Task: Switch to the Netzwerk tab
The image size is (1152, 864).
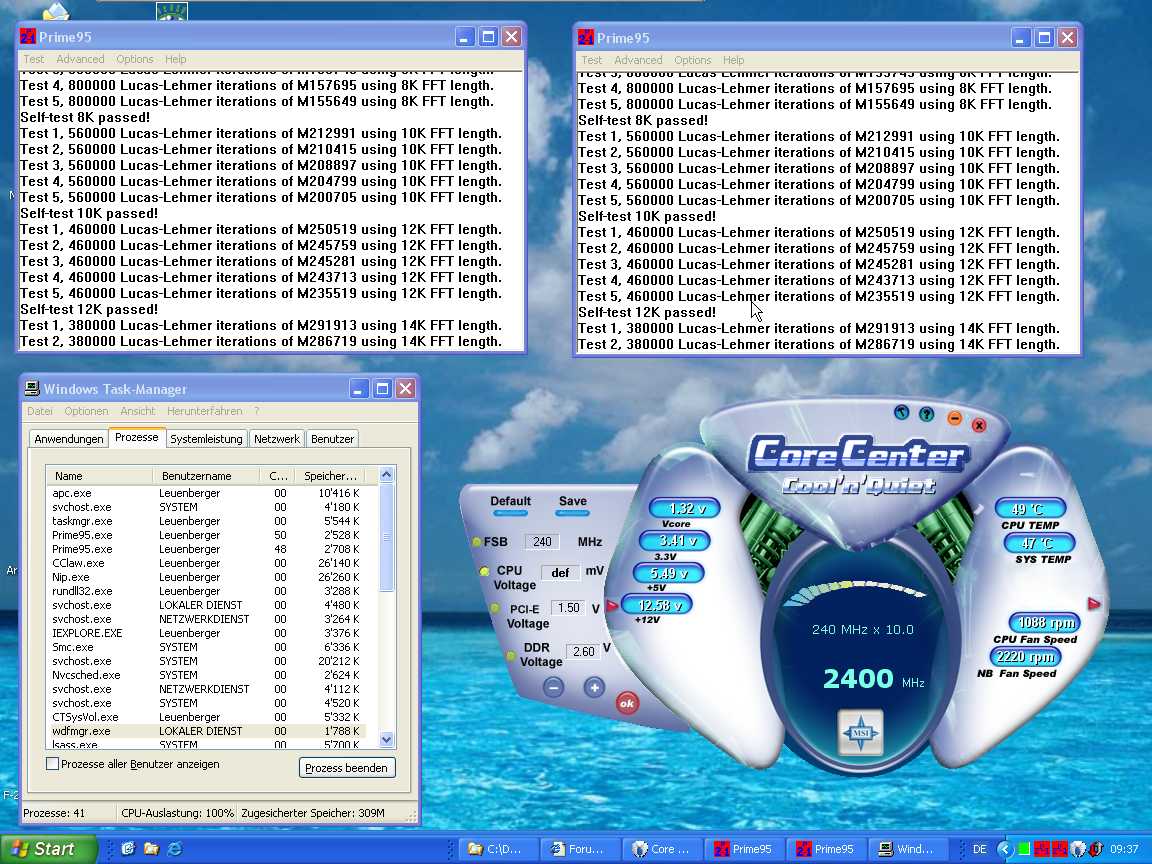Action: 277,439
